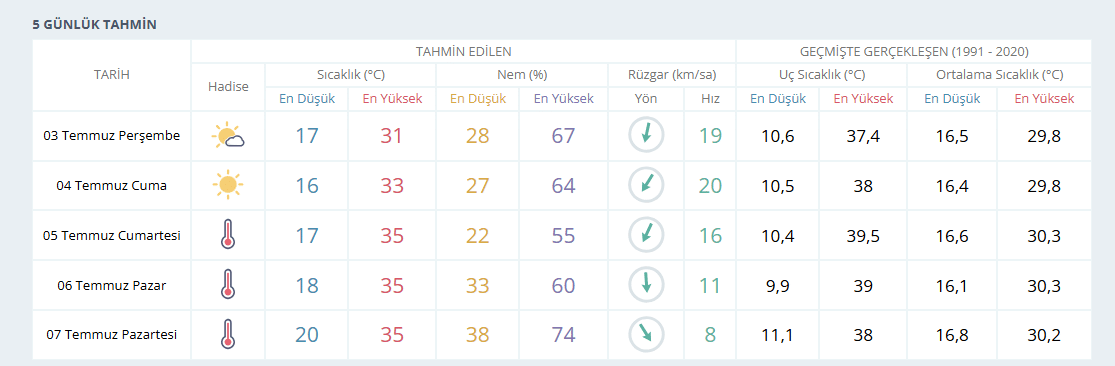Click the partly cloudy icon for 03 Temmuz
This screenshot has height=366, width=1115.
(x=228, y=136)
